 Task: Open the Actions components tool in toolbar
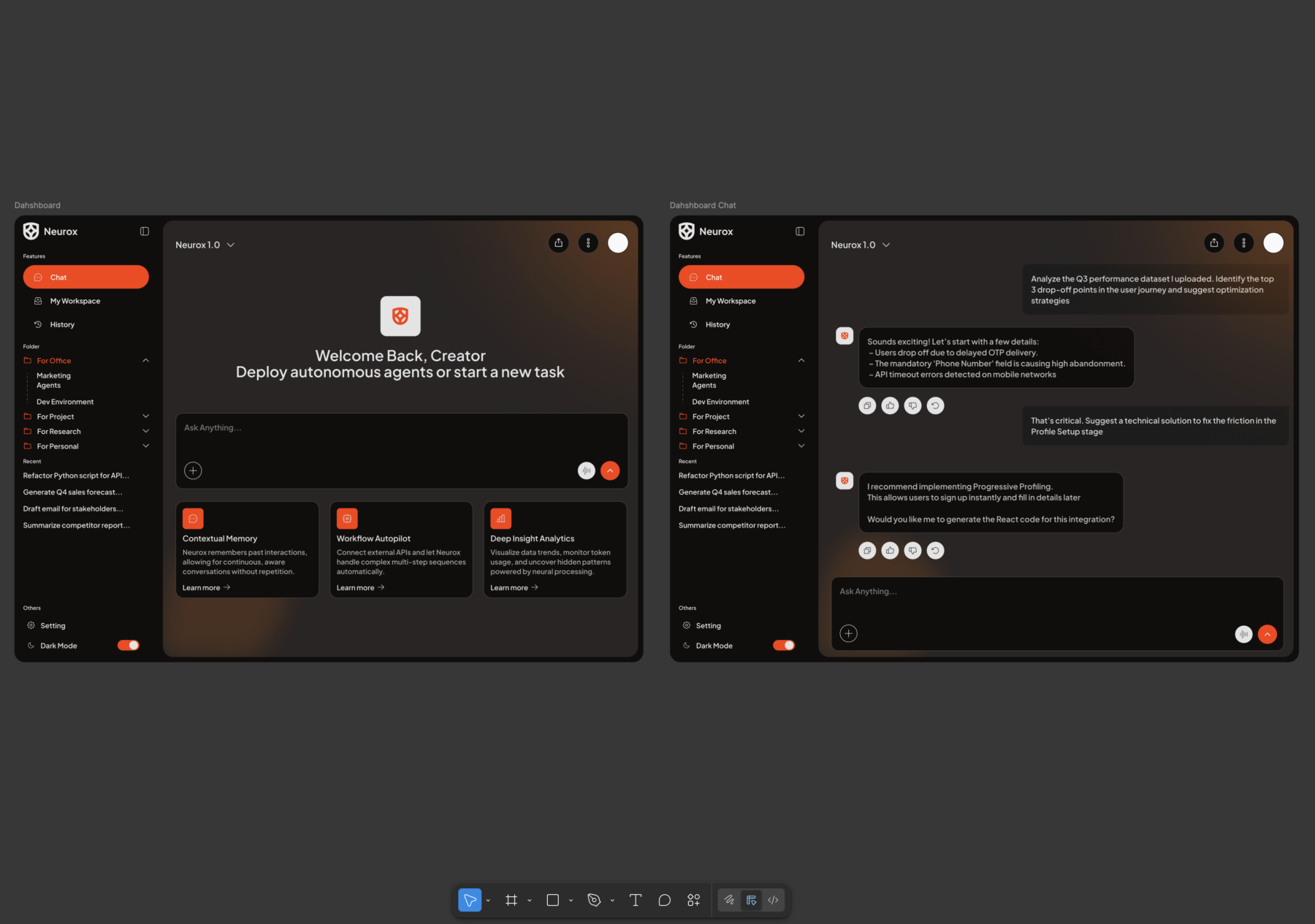(693, 900)
